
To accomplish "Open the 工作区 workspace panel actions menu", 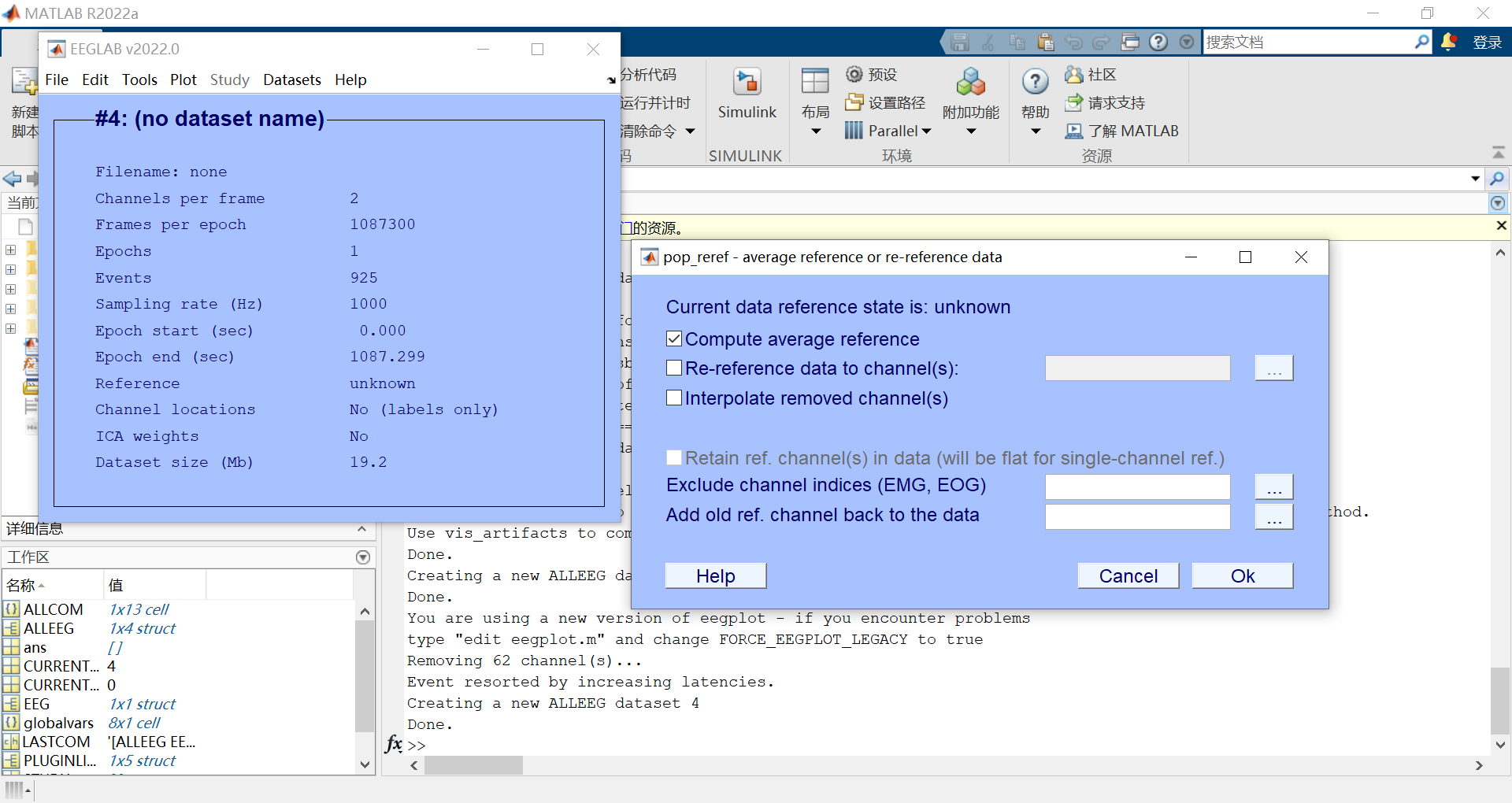I will 363,557.
